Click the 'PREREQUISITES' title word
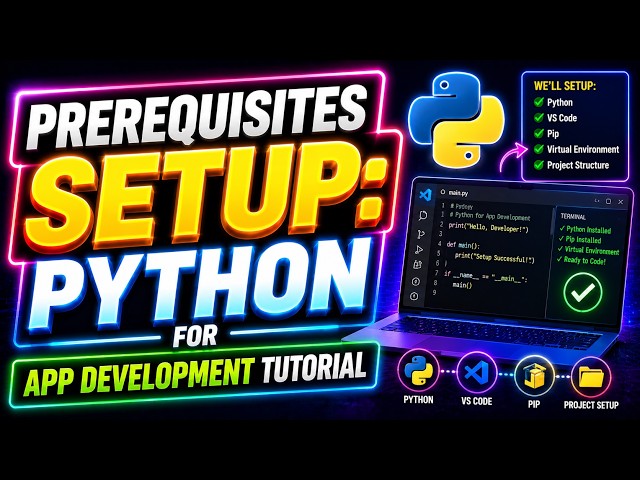 click(x=197, y=118)
